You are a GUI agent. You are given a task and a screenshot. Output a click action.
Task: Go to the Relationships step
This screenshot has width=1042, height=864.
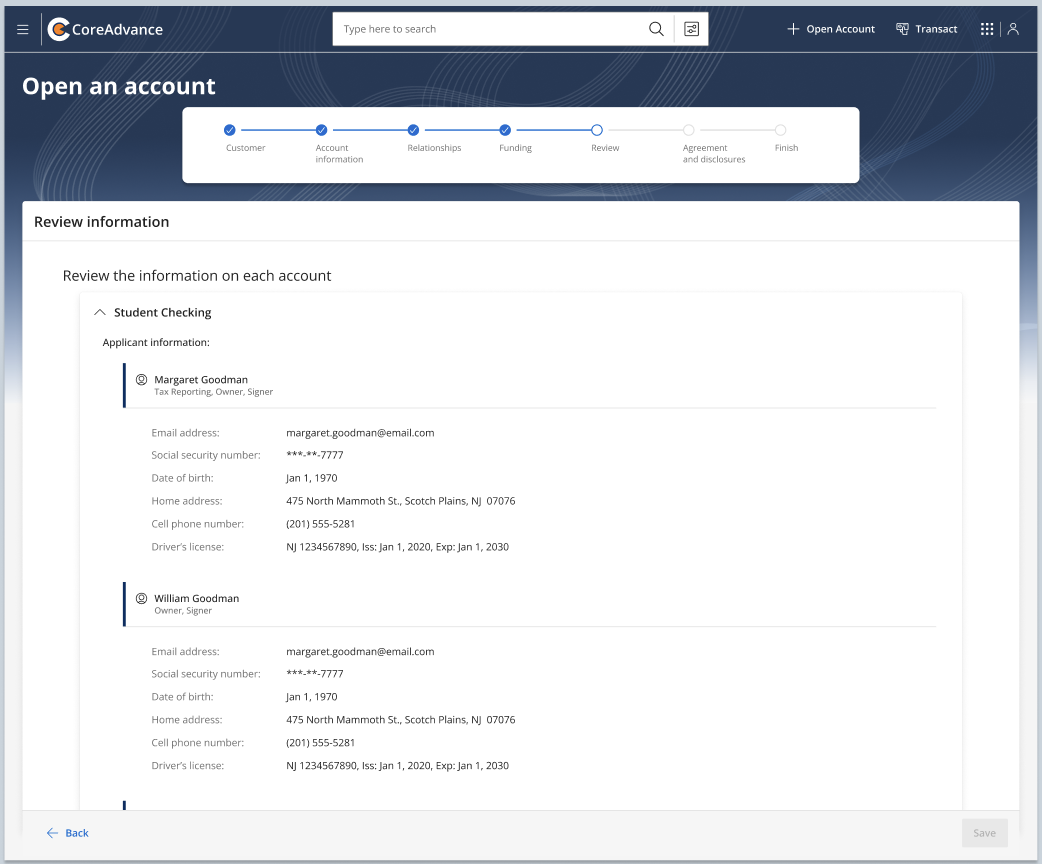point(413,130)
